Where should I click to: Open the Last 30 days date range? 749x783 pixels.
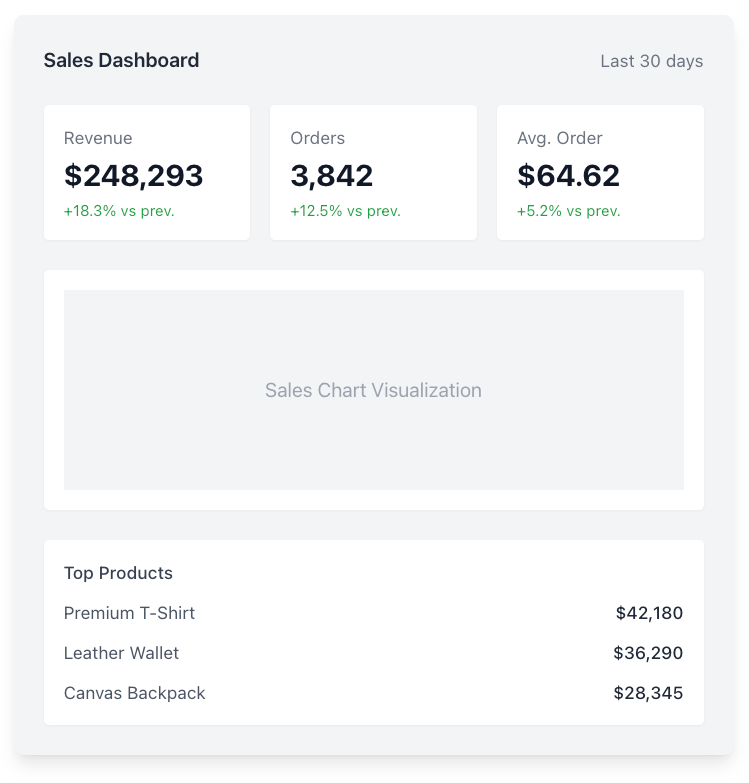coord(651,61)
